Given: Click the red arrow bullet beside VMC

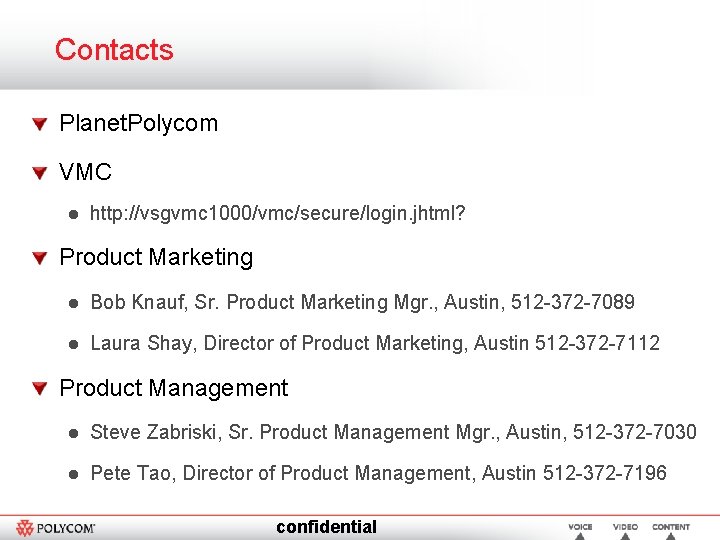Looking at the screenshot, I should 39,173.
